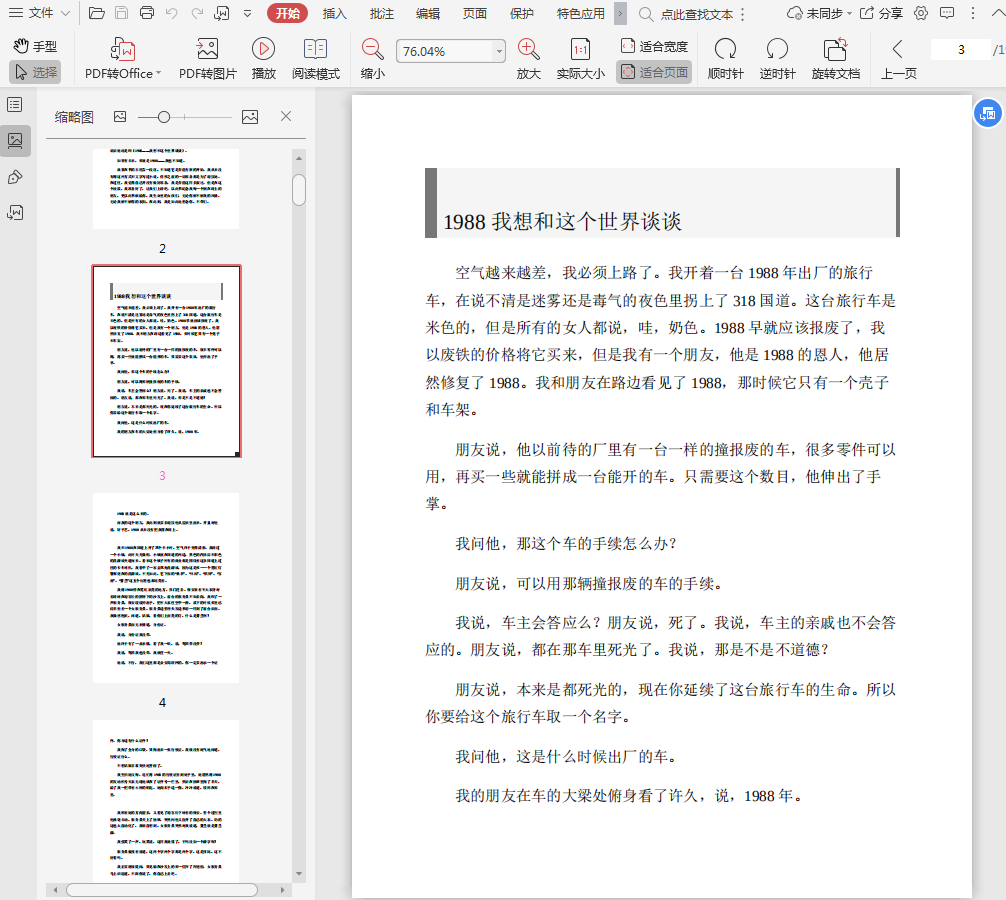Open the vertical three dots more menu
1006x900 pixels.
(x=973, y=13)
